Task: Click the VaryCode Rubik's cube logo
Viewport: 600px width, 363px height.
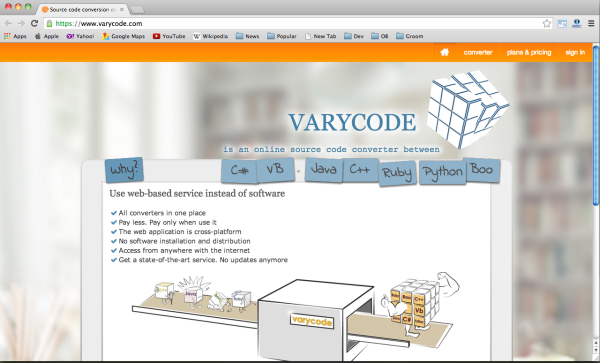Action: tap(467, 109)
